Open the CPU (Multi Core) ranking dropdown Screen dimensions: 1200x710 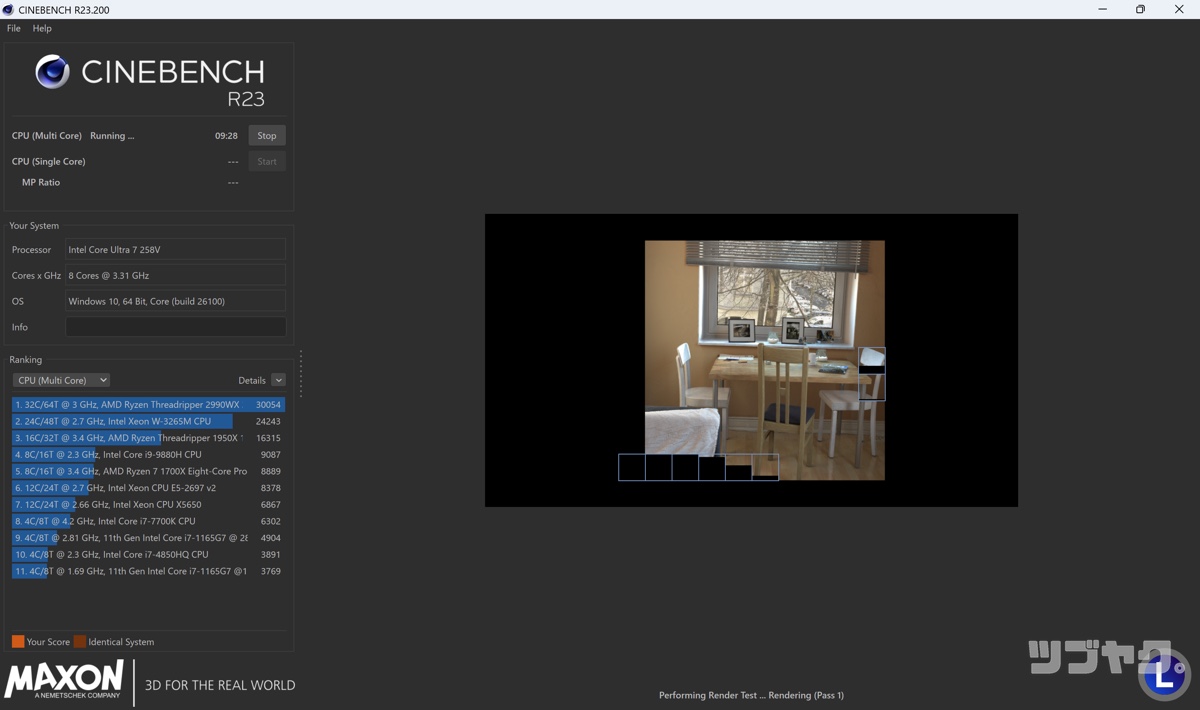tap(61, 380)
